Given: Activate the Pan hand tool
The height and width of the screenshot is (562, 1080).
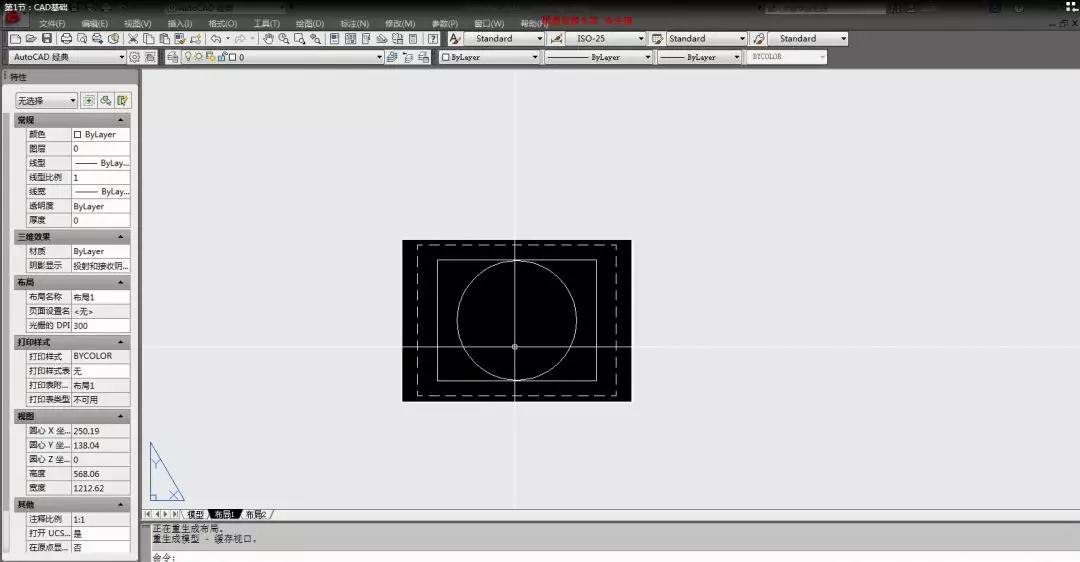Looking at the screenshot, I should tap(268, 39).
